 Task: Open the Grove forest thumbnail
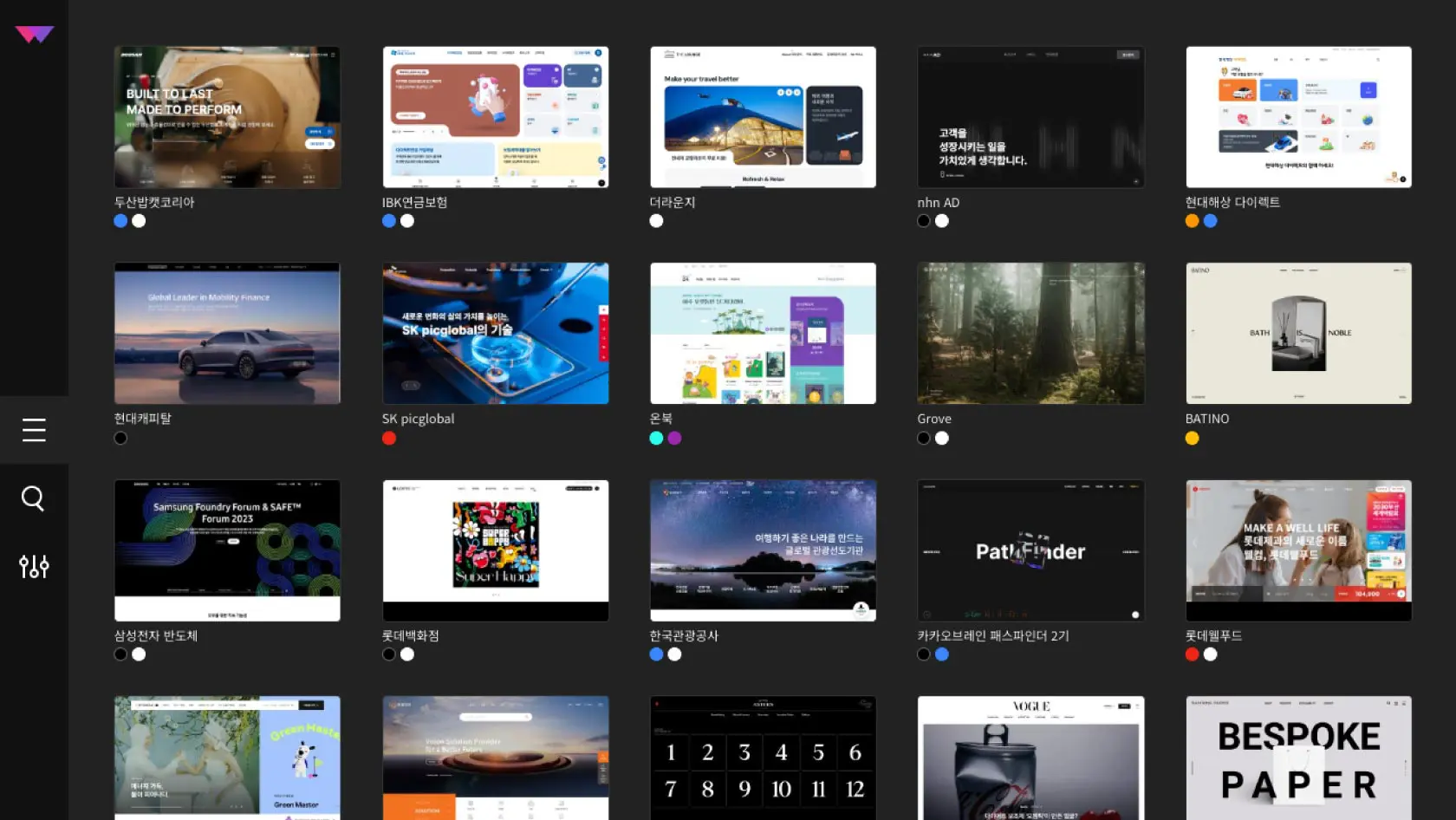click(x=1030, y=334)
